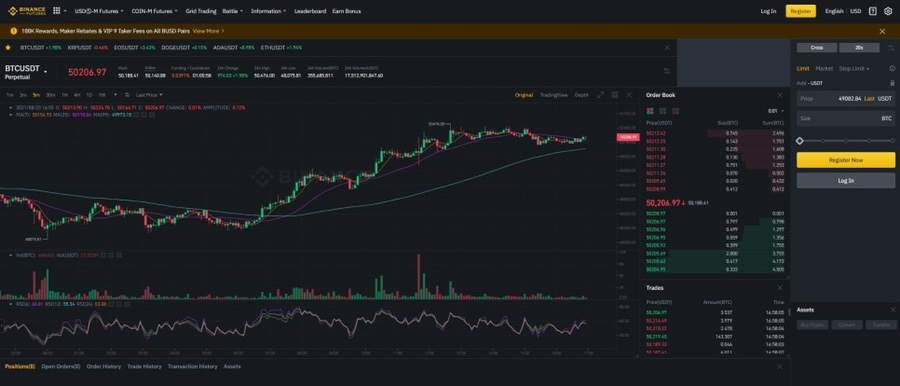Select the 1D chart interval
Screen dimensions: 900x386
tap(89, 95)
